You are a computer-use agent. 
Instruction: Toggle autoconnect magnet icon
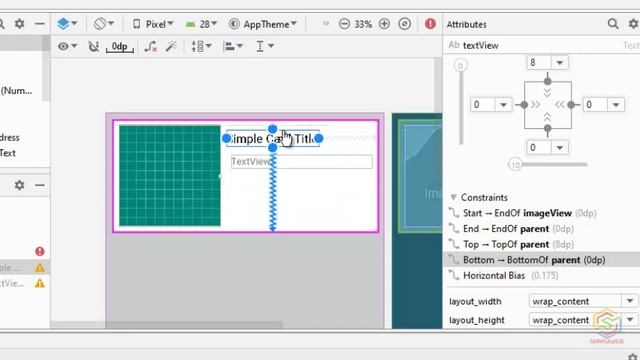94,47
